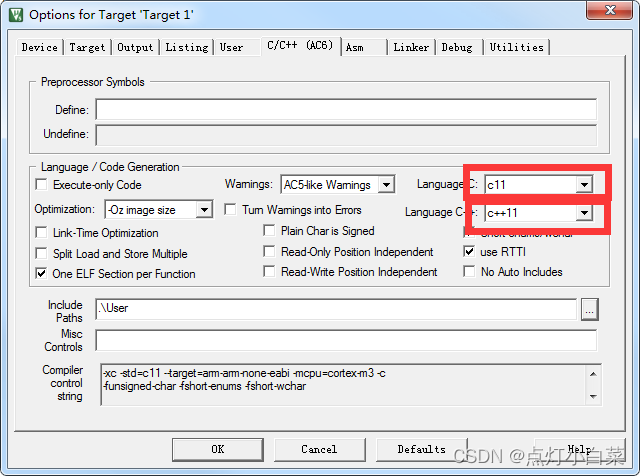Click the Define input field
The width and height of the screenshot is (640, 476).
[x=346, y=109]
